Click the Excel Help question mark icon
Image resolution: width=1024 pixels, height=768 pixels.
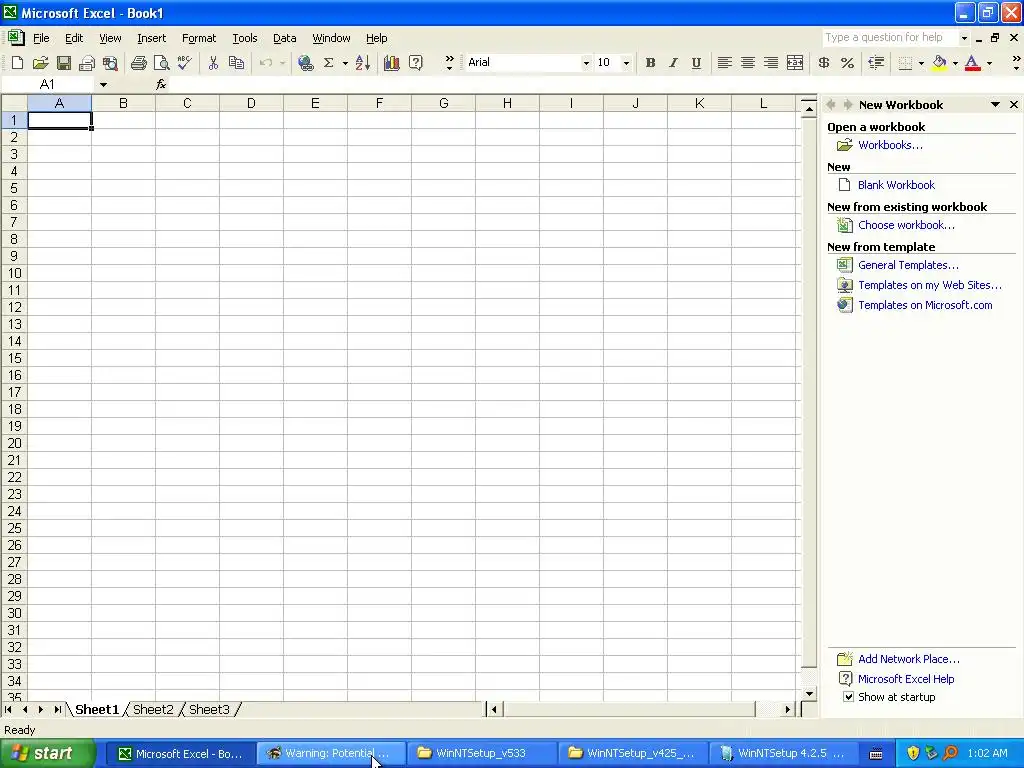pos(415,63)
